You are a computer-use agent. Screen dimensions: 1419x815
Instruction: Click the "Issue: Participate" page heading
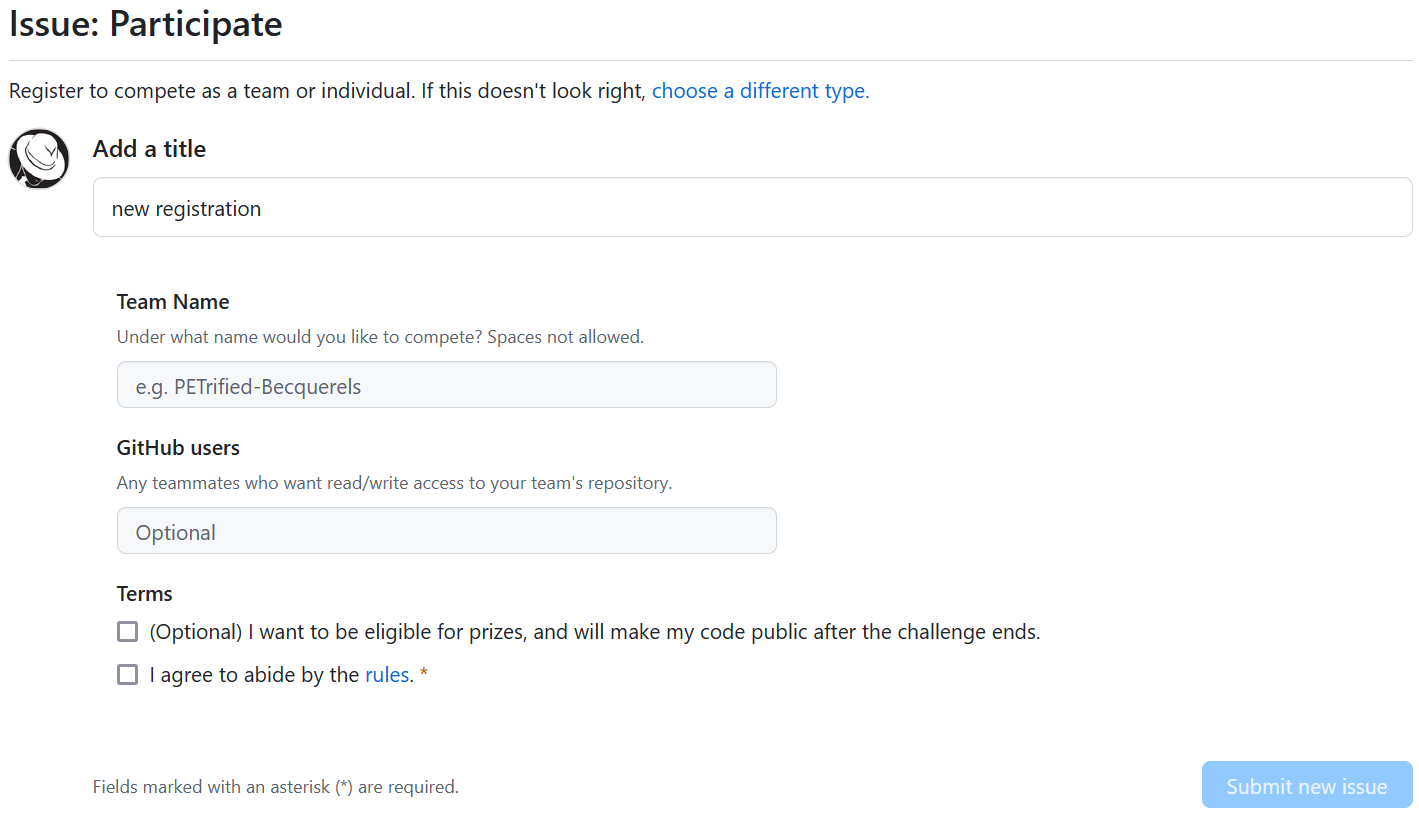(146, 24)
